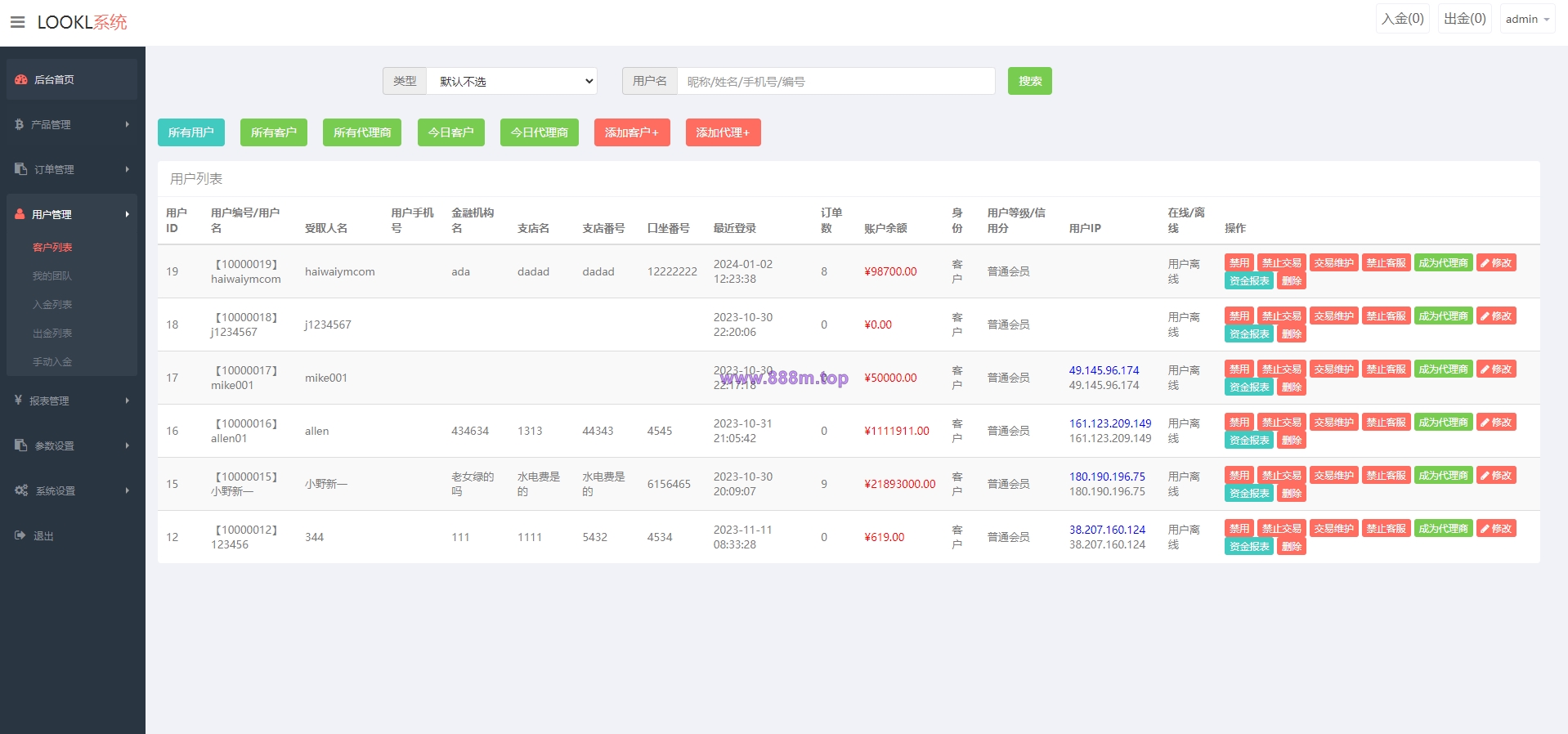
Task: Click 交易维护 for user 123456
Action: click(1334, 528)
